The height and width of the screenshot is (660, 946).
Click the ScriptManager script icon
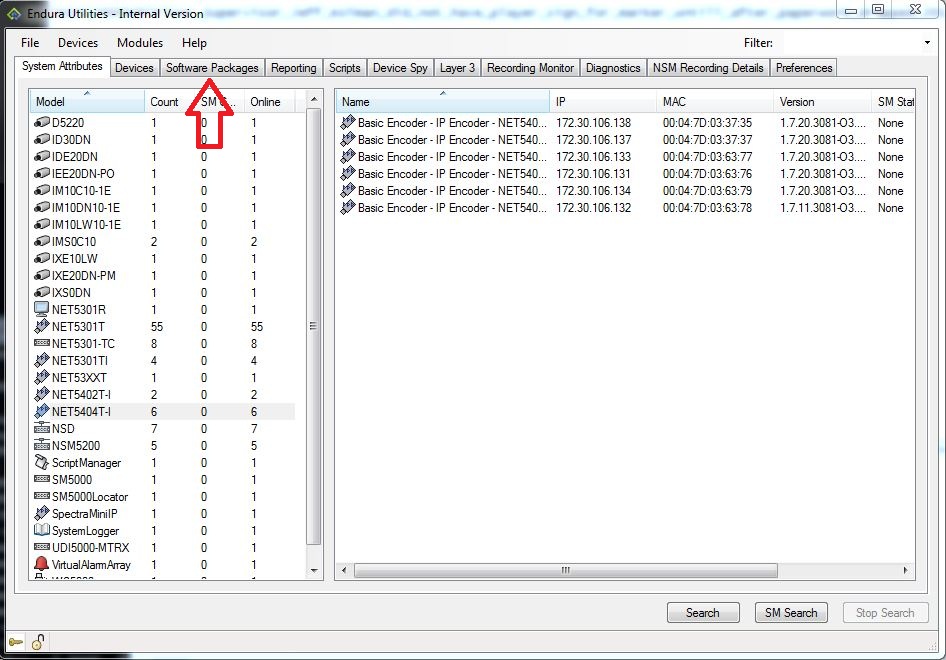click(x=41, y=462)
